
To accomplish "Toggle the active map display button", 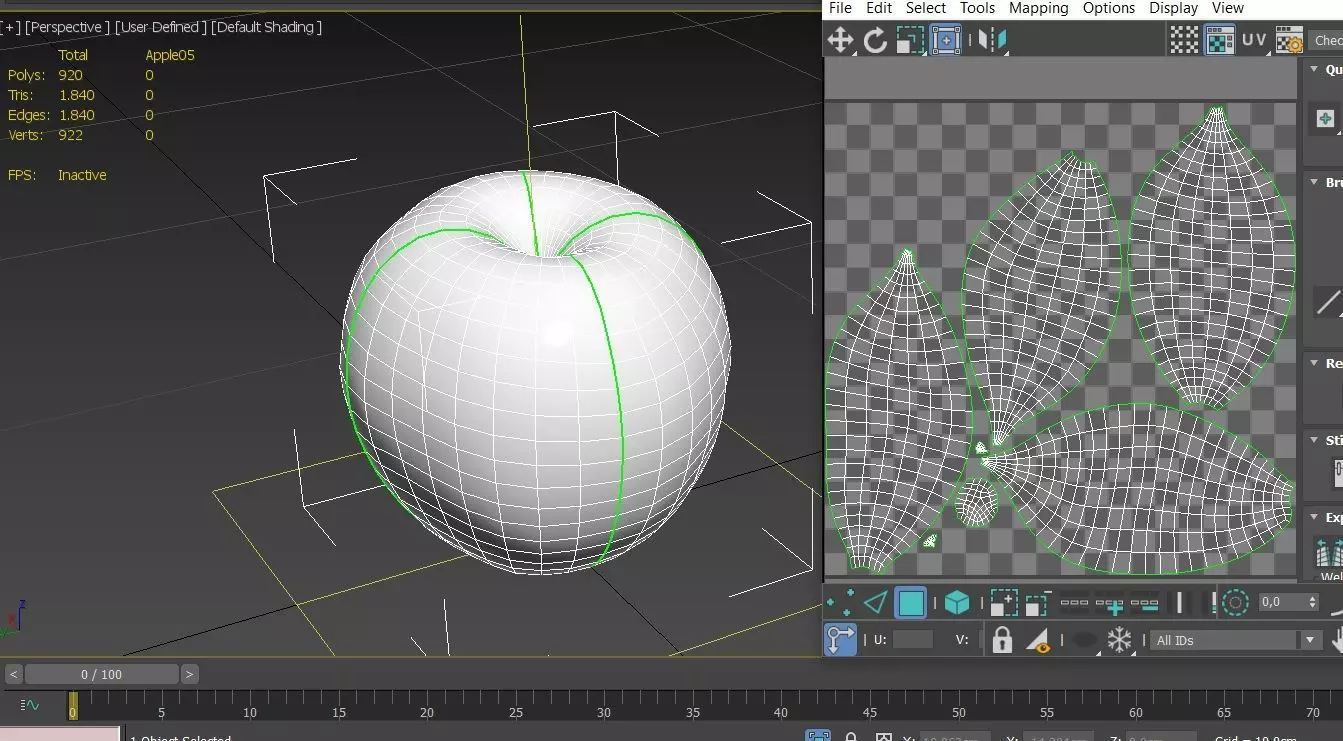I will 1220,40.
